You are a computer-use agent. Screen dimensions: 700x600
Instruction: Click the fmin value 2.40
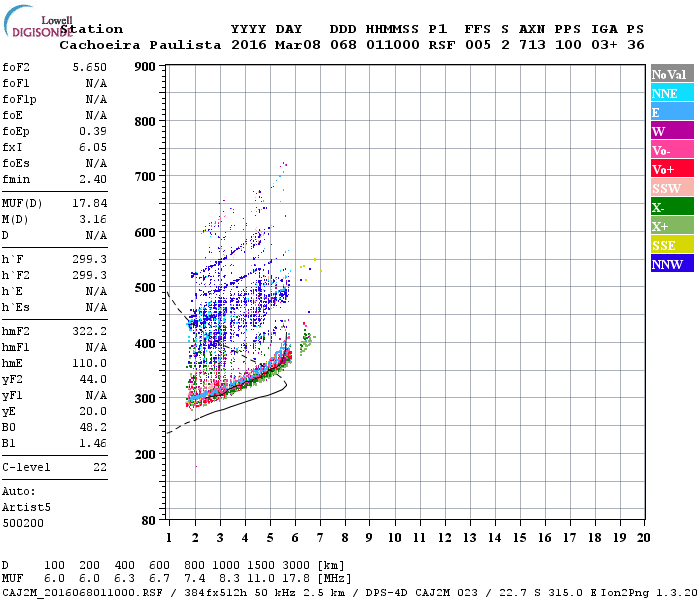coord(93,179)
